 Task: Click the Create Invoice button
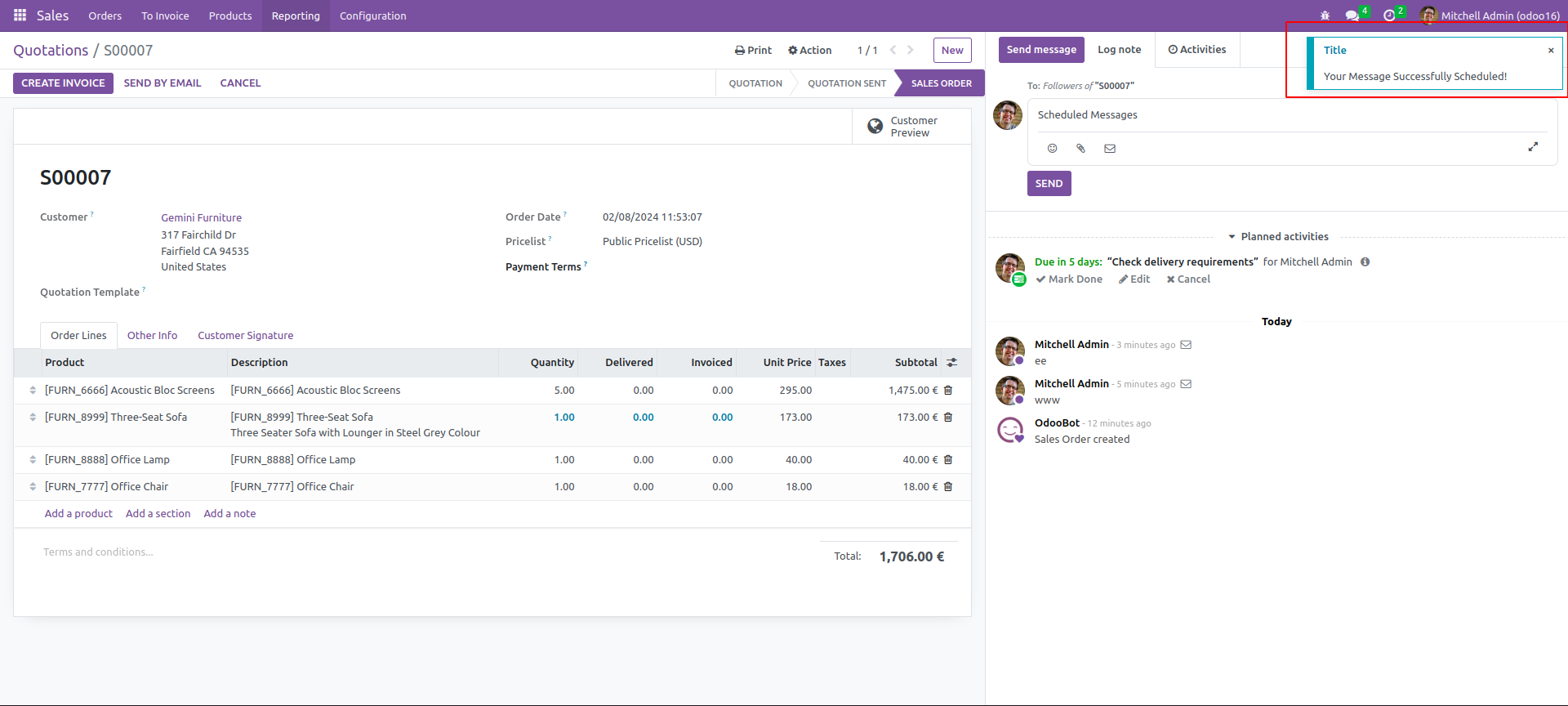point(63,83)
